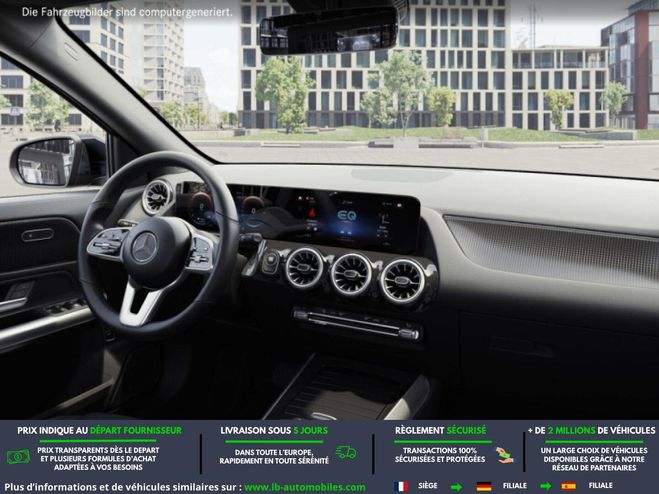The width and height of the screenshot is (659, 494).
Task: Click the 'FILIALE' label next to German flag
Action: (x=514, y=486)
